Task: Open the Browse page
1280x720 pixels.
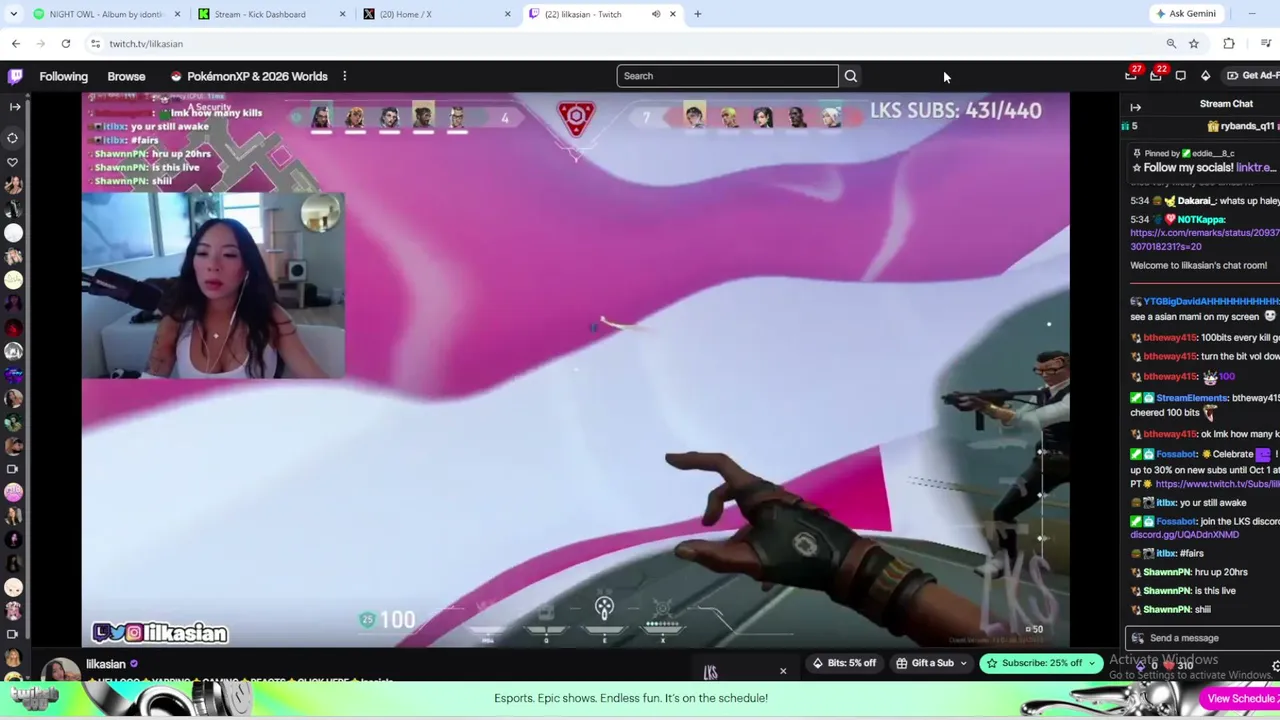Action: pos(126,76)
